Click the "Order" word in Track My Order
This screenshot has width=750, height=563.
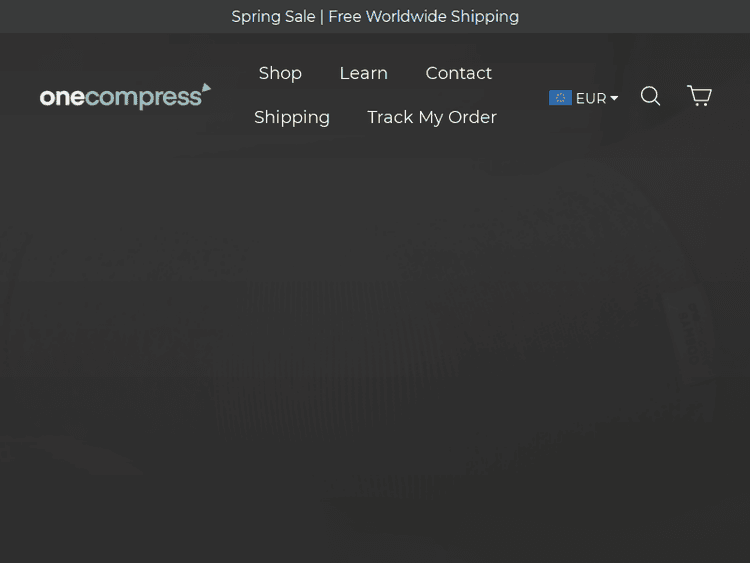coord(472,117)
